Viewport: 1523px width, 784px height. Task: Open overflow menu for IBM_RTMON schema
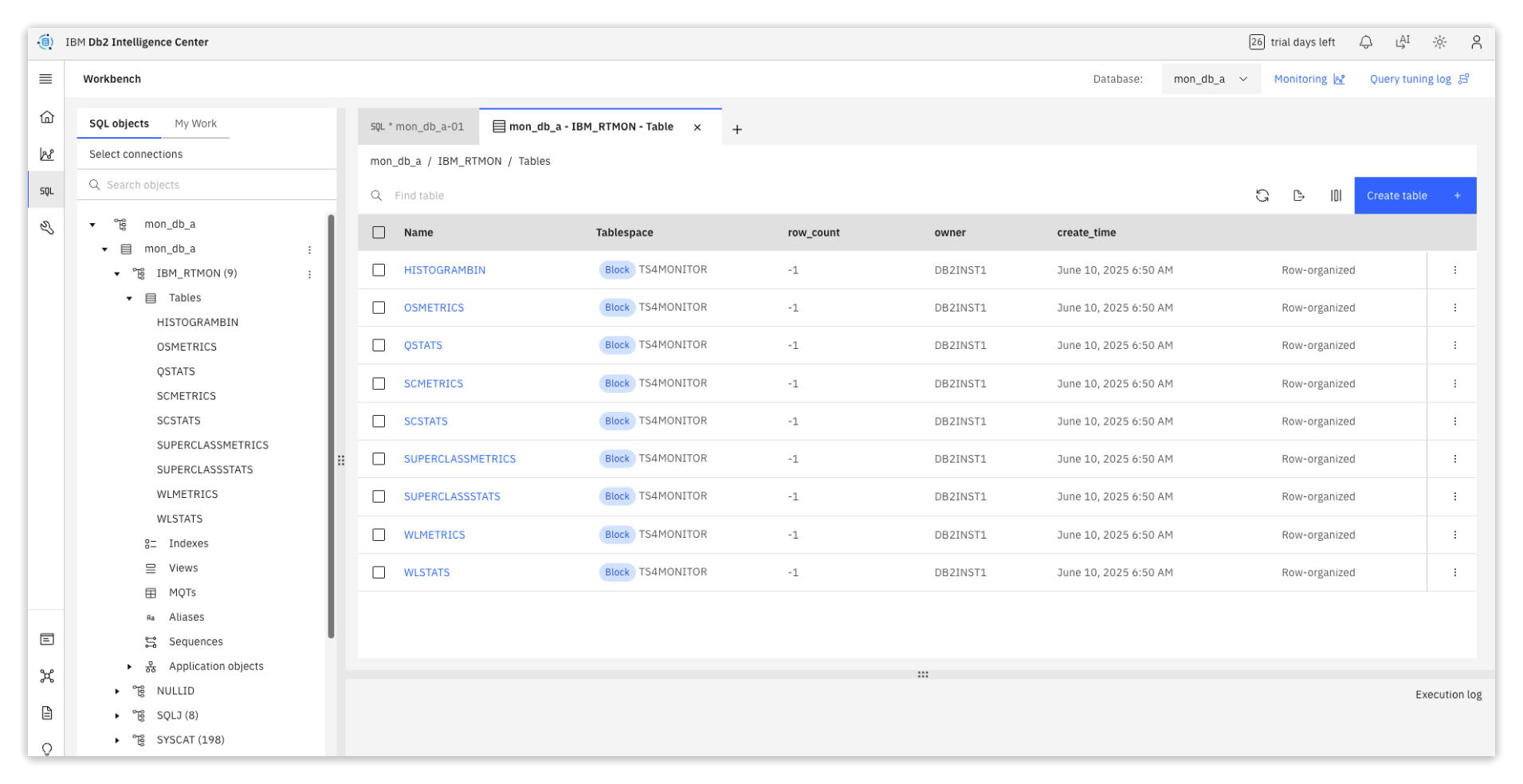coord(309,274)
